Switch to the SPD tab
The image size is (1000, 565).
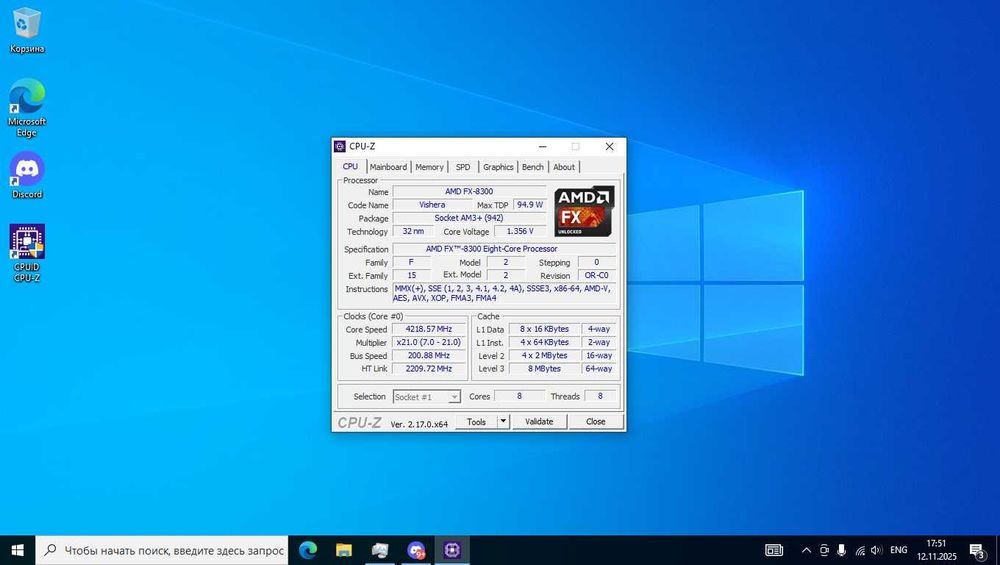pos(463,167)
